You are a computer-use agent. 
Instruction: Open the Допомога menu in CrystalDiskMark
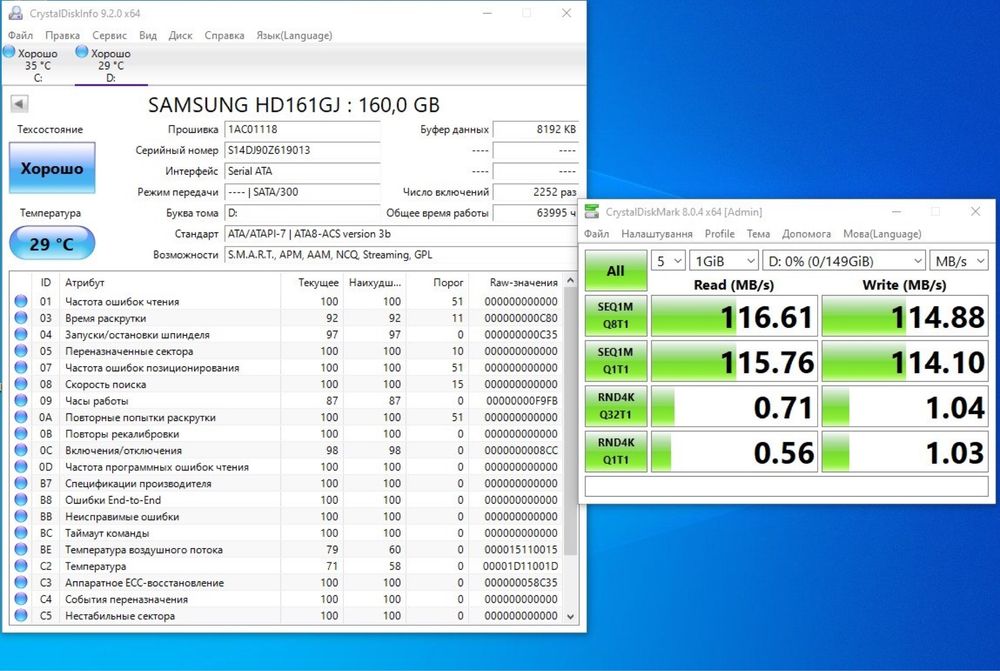[x=806, y=233]
